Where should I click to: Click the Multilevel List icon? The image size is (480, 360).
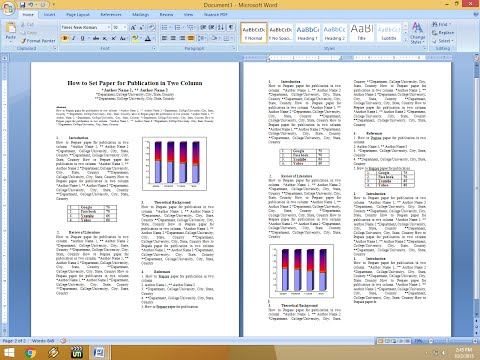click(190, 27)
